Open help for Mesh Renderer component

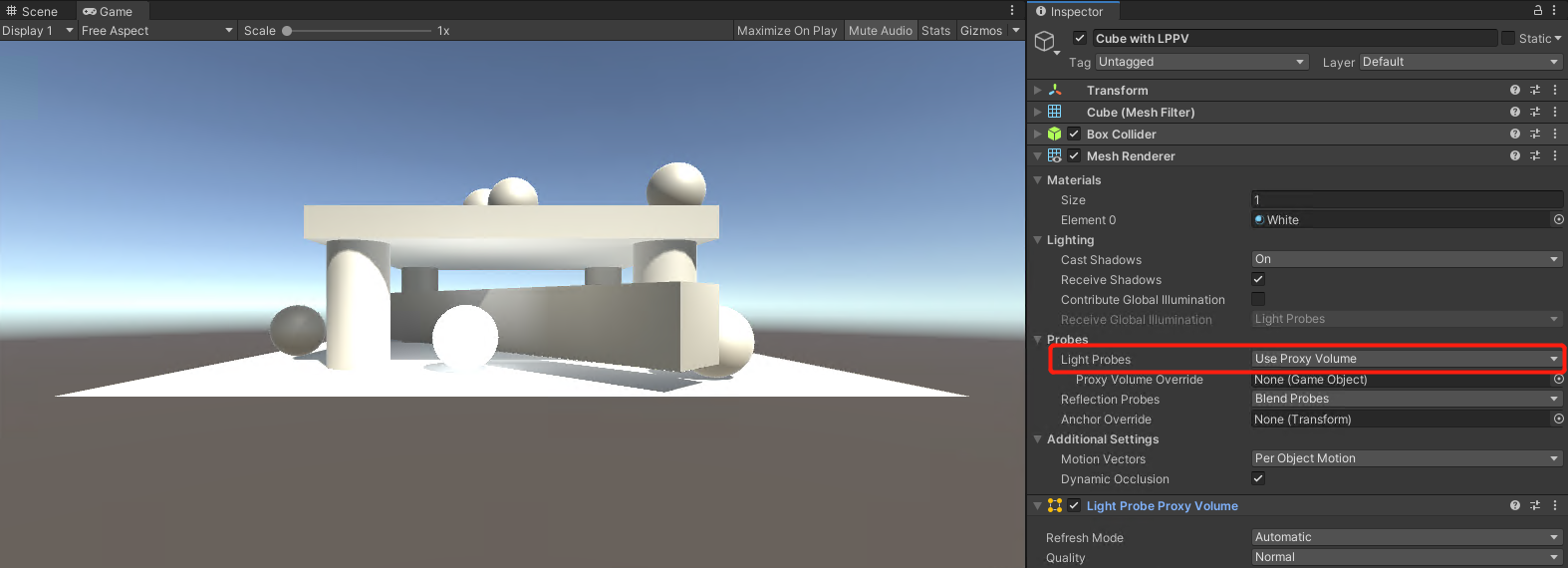tap(1515, 155)
